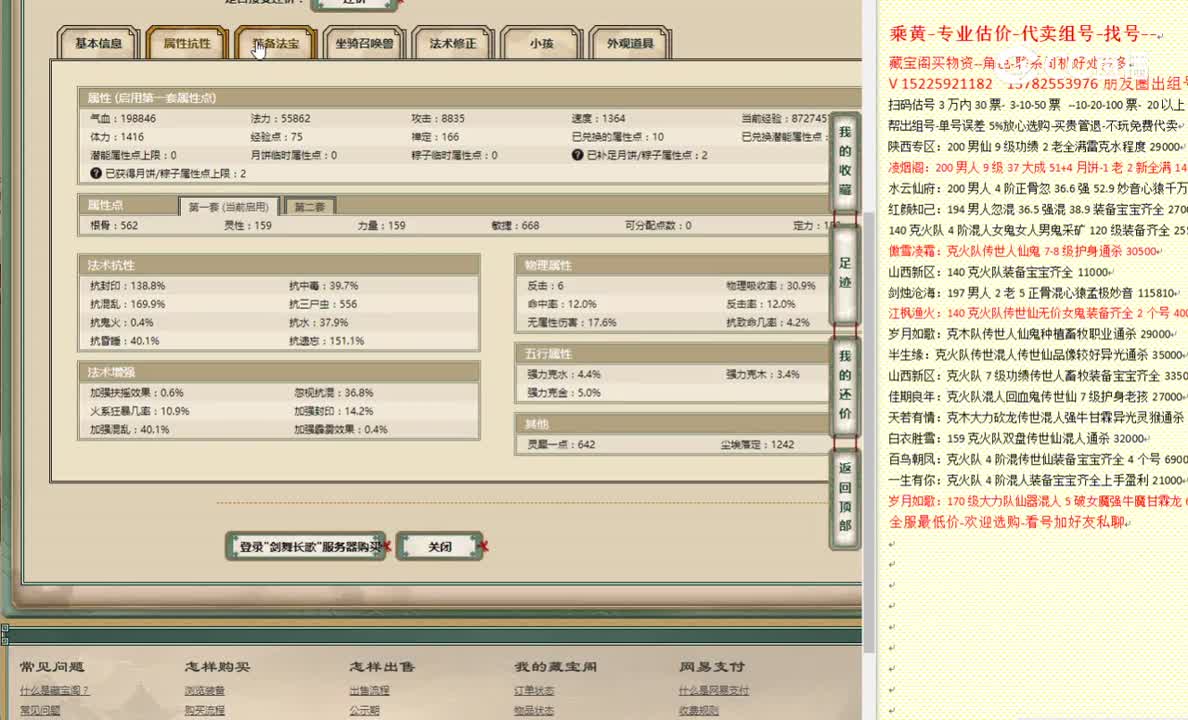Switch to 第二套 attribute set tab
Screen dimensions: 1188x720
[x=310, y=206]
